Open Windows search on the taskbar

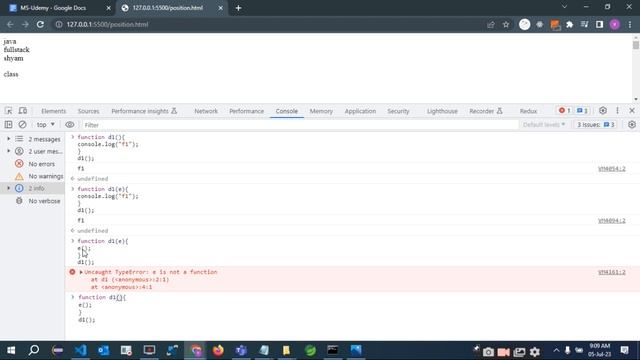(34, 350)
